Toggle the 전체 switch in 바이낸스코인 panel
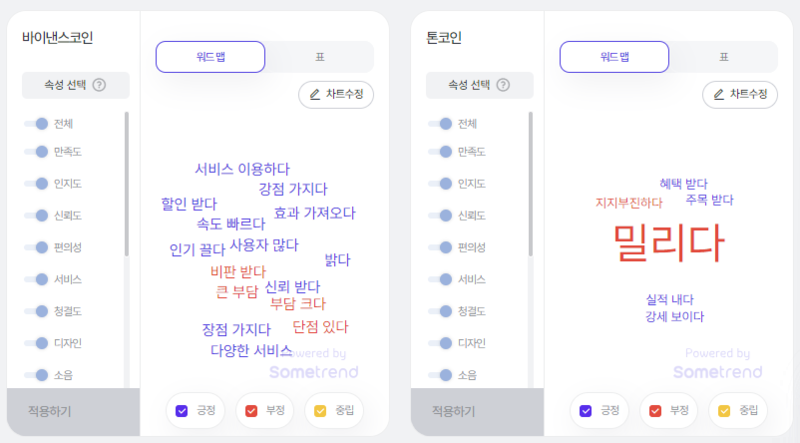 [36, 124]
